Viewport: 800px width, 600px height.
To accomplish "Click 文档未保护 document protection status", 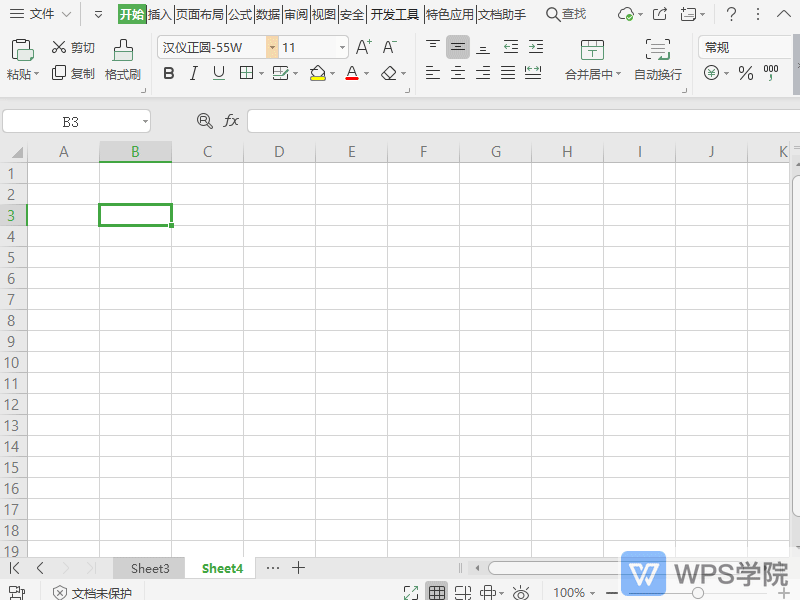I will (x=92, y=592).
